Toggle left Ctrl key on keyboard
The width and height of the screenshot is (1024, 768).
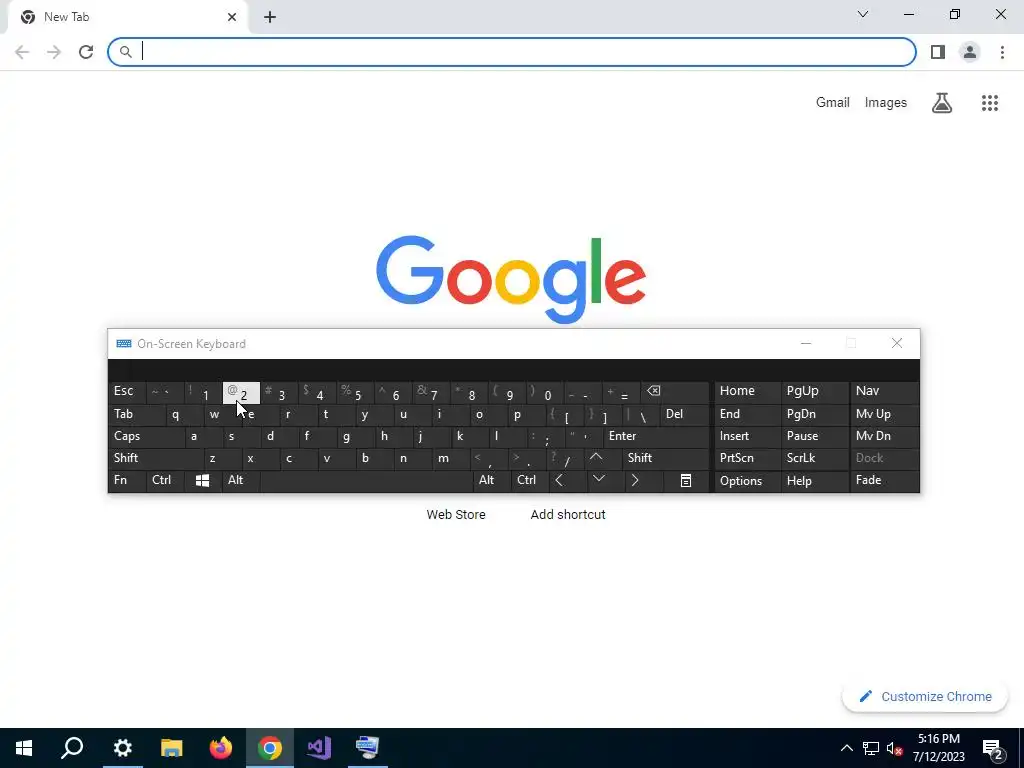tap(165, 481)
